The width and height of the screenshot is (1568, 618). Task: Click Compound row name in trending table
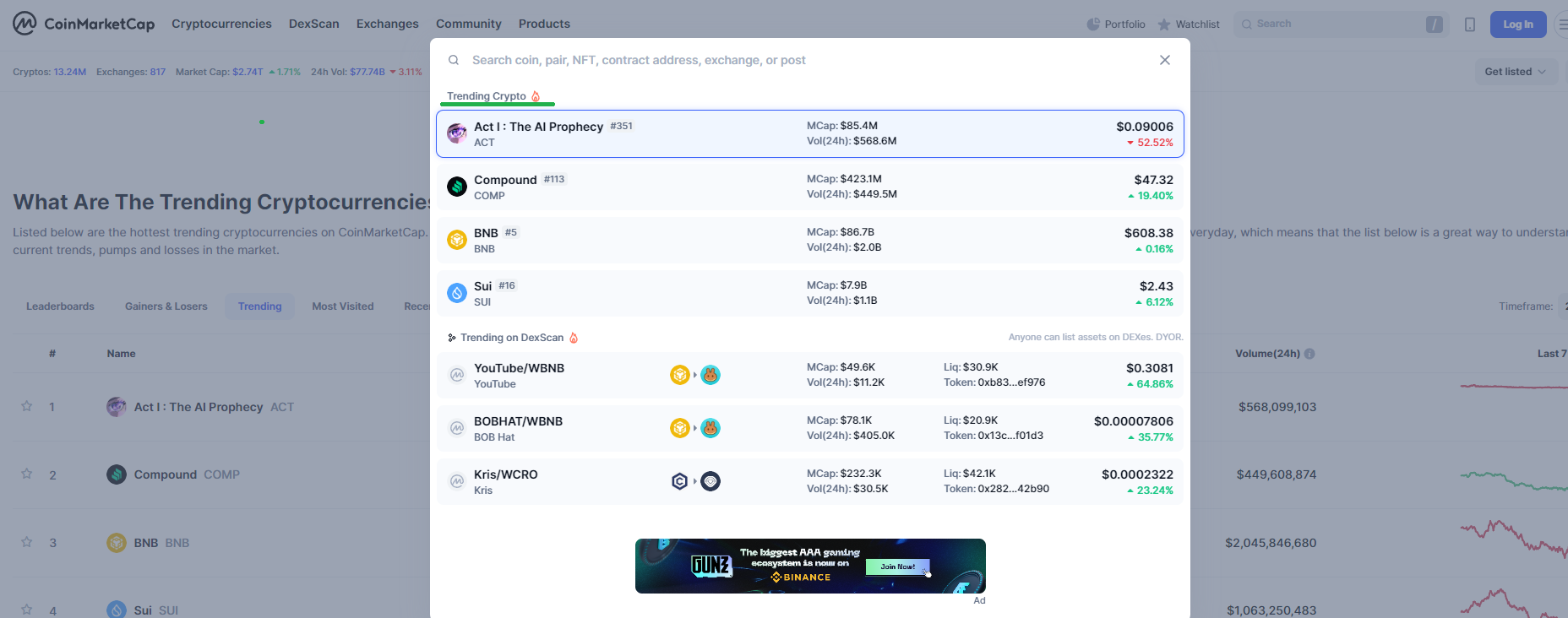click(166, 474)
